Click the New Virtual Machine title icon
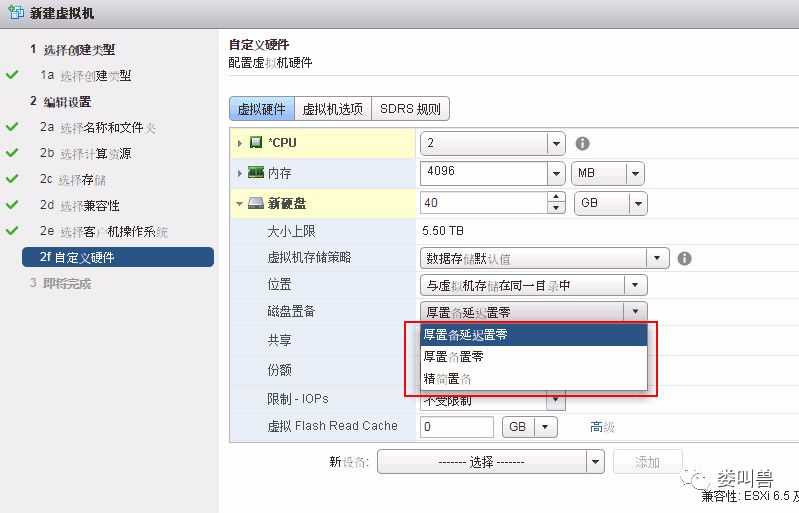 [16, 12]
